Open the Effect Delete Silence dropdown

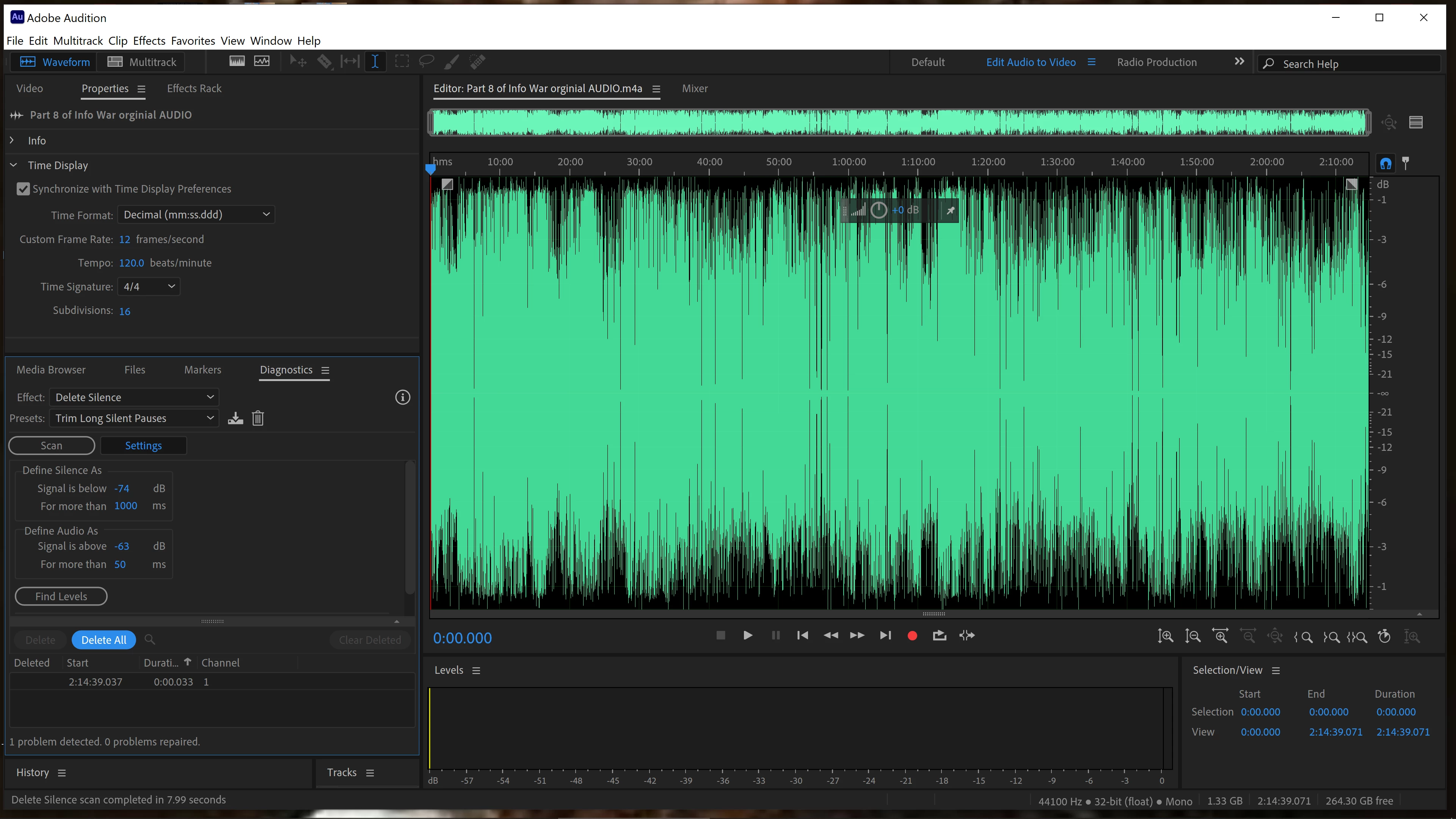click(134, 397)
